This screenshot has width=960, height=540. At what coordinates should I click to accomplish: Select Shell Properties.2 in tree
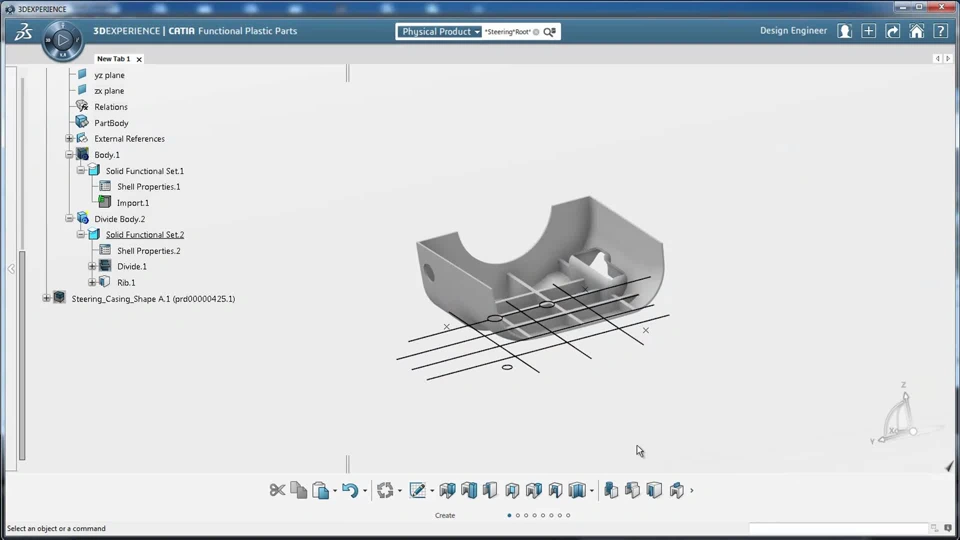tap(149, 250)
